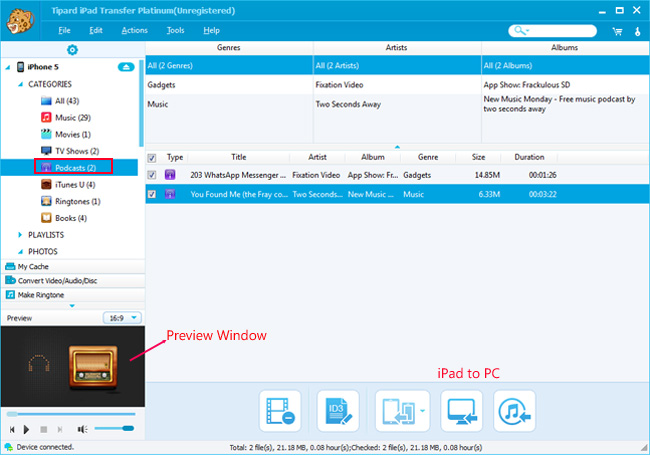
Task: Expand the PLAYLISTS tree node
Action: [20, 235]
